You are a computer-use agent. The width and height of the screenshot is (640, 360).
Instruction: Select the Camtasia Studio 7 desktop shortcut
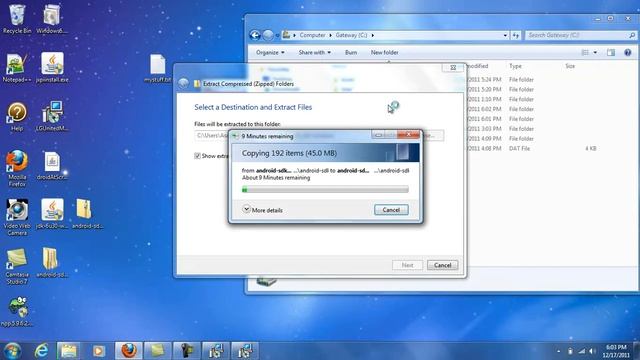[x=17, y=266]
